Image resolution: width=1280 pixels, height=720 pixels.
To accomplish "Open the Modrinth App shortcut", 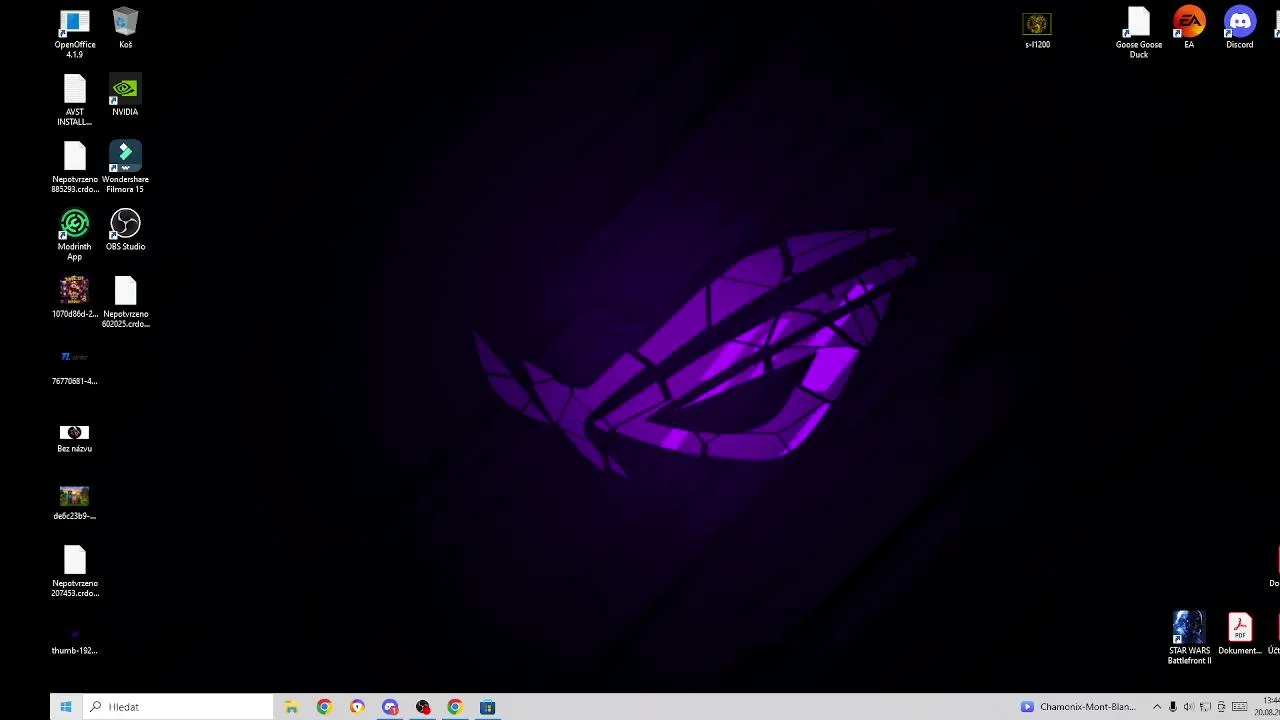I will (x=75, y=235).
